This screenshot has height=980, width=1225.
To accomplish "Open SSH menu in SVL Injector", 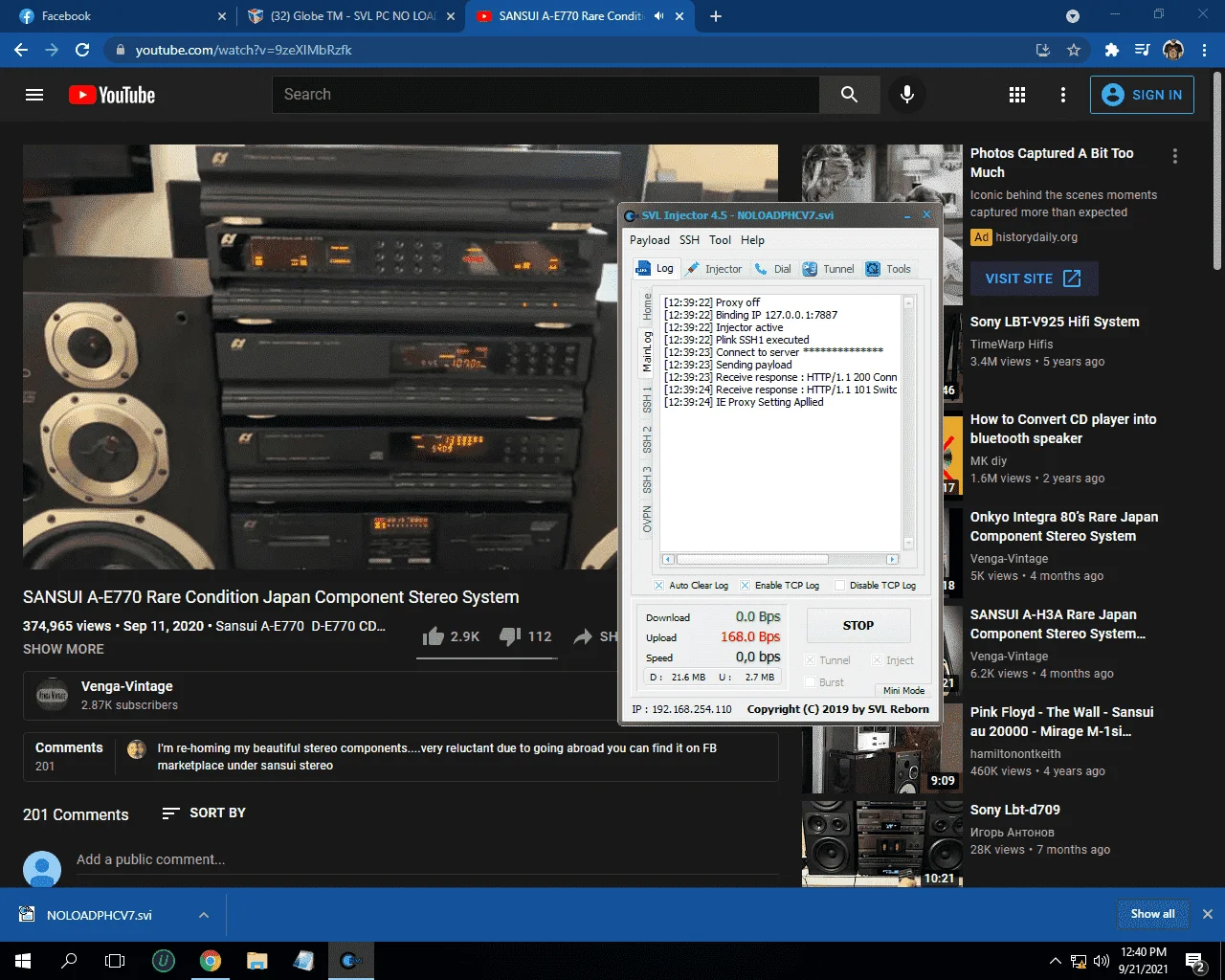I will [689, 240].
